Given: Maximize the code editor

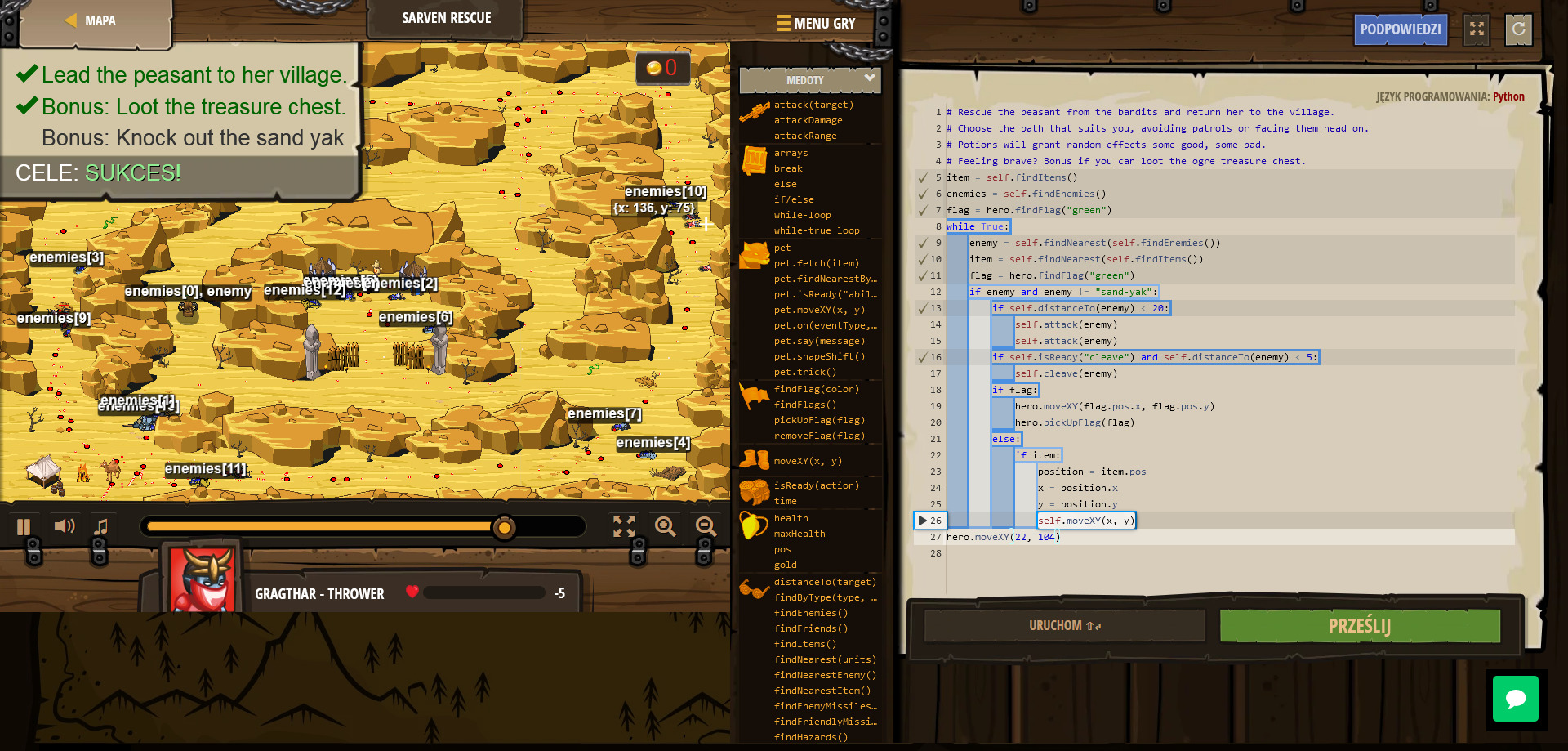Looking at the screenshot, I should click(x=1477, y=29).
